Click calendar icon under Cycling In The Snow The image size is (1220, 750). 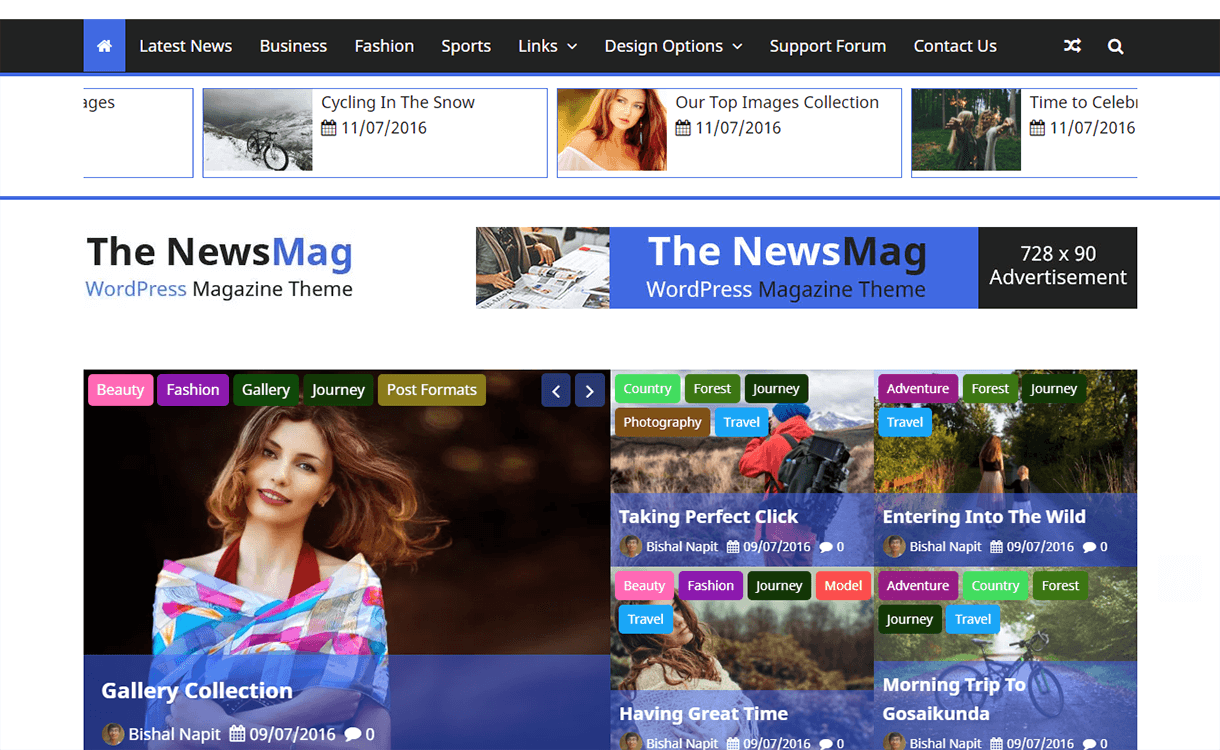(329, 128)
